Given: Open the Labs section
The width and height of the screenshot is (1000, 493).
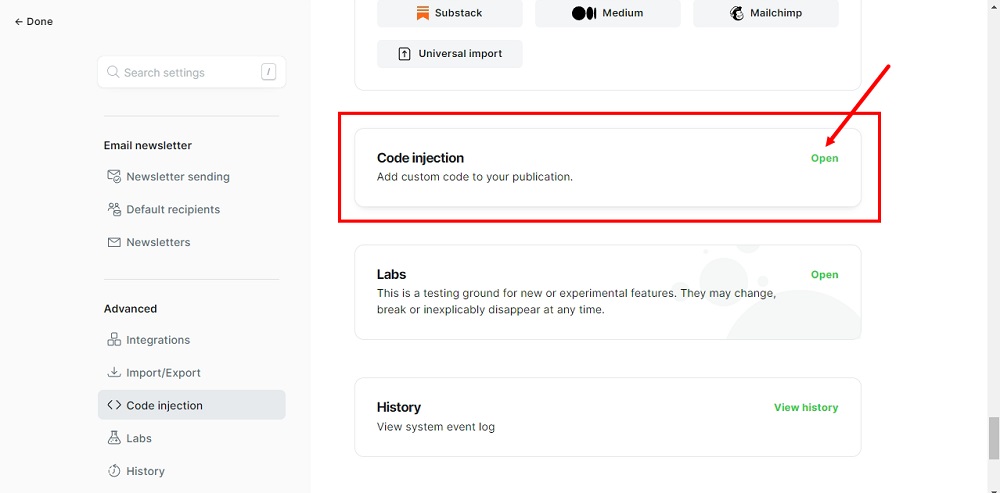Looking at the screenshot, I should click(x=825, y=275).
